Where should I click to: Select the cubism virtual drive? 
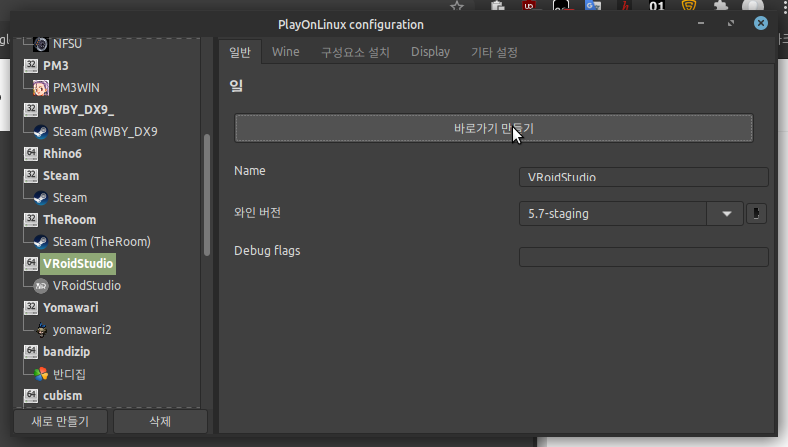(x=62, y=396)
